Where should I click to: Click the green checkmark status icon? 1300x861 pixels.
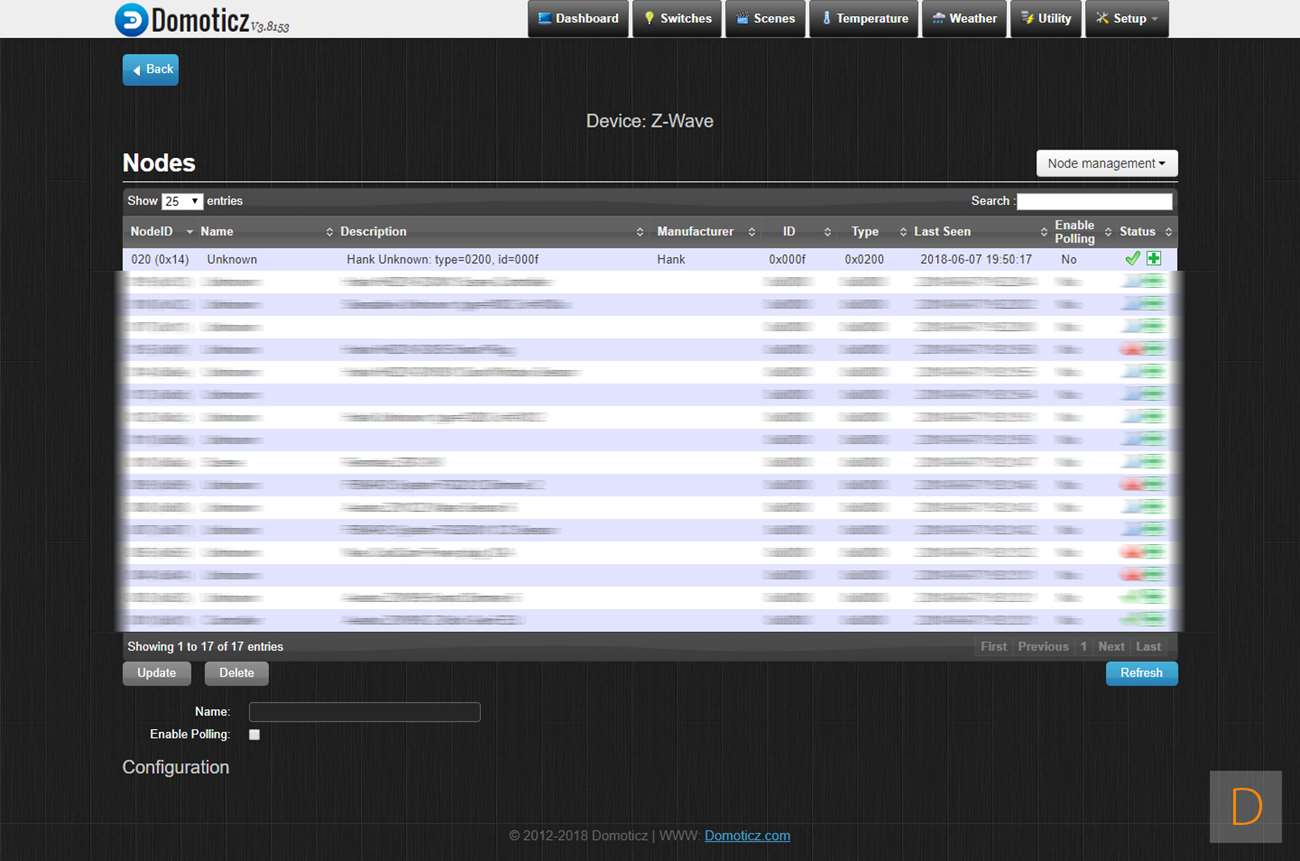[x=1132, y=259]
